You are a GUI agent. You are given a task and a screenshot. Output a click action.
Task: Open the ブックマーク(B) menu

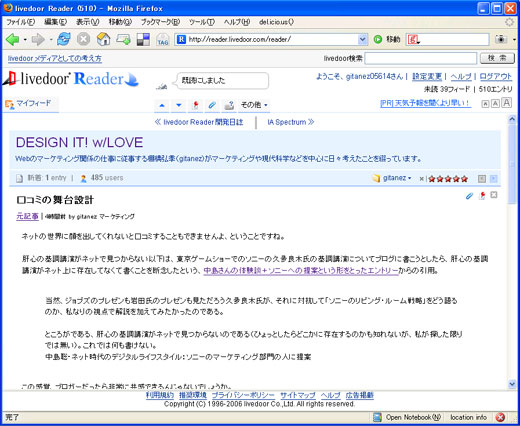(x=160, y=22)
